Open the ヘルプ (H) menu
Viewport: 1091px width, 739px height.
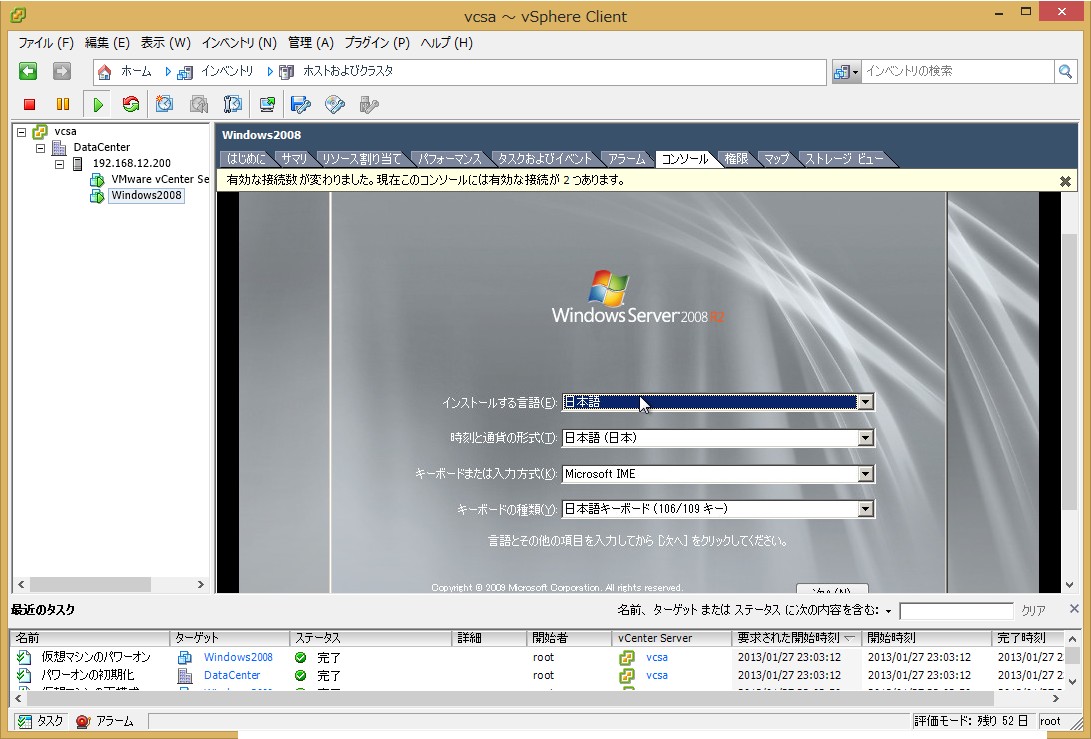click(447, 43)
